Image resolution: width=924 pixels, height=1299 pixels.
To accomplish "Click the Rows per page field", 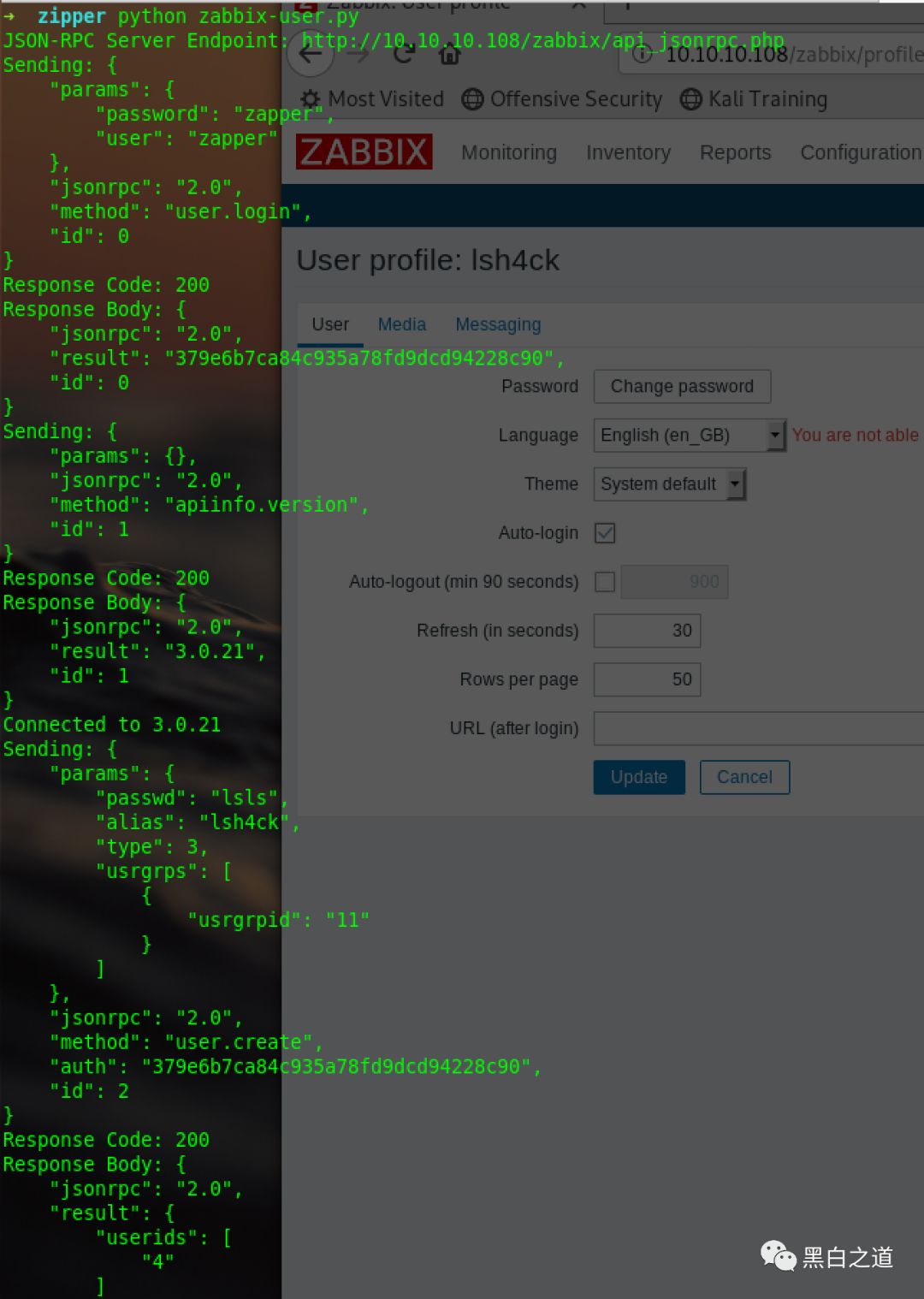I will 647,679.
